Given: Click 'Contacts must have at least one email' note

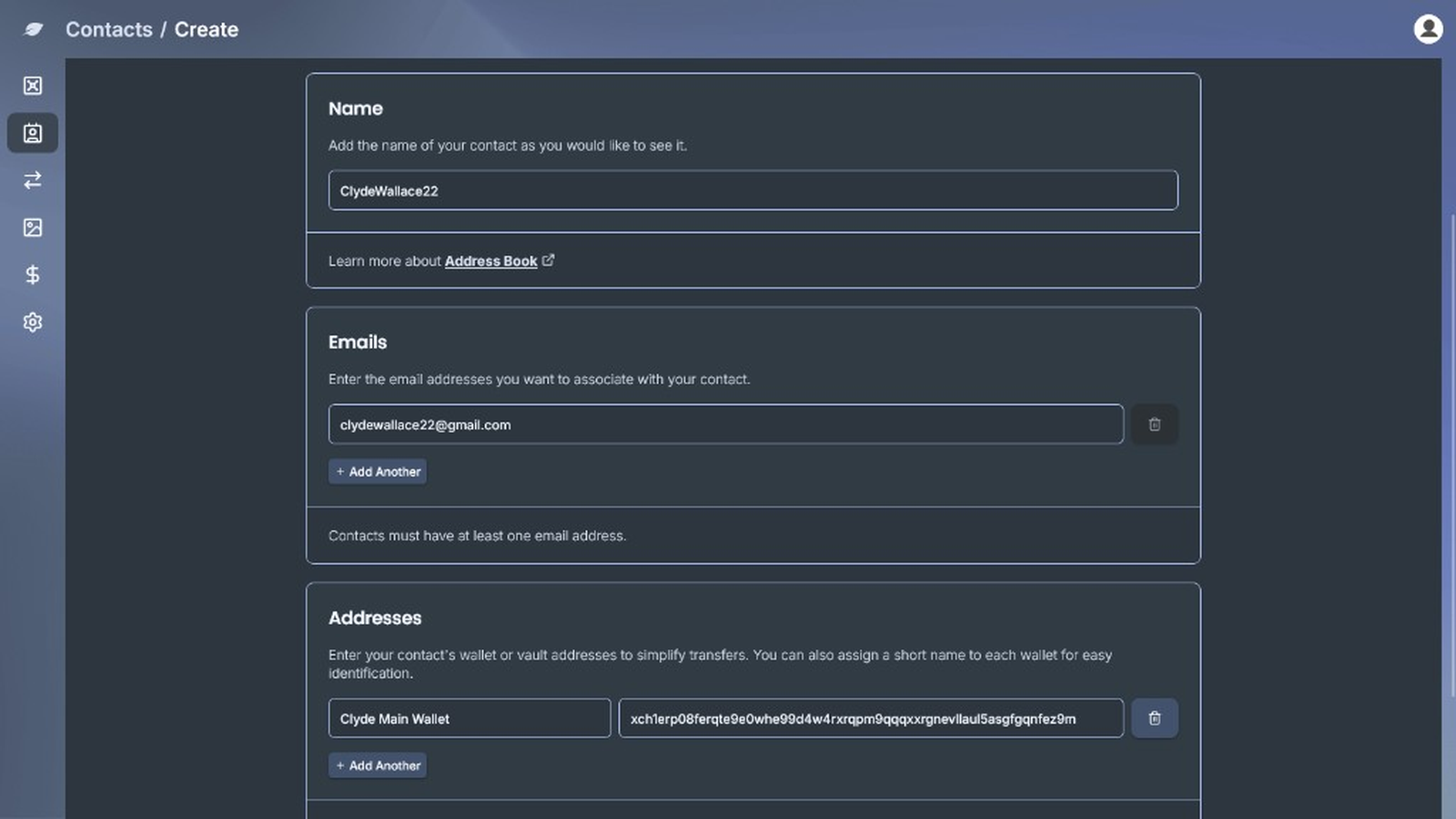Looking at the screenshot, I should pyautogui.click(x=477, y=536).
